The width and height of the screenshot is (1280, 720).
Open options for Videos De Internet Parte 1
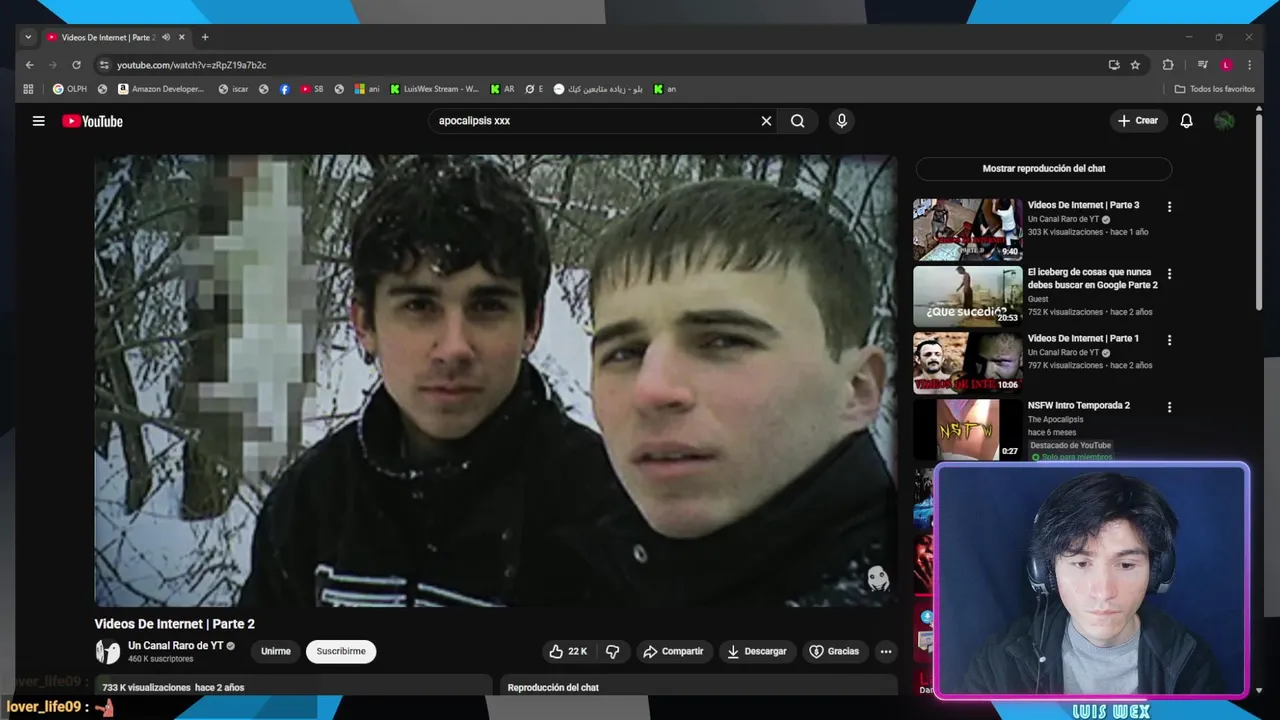(x=1169, y=340)
